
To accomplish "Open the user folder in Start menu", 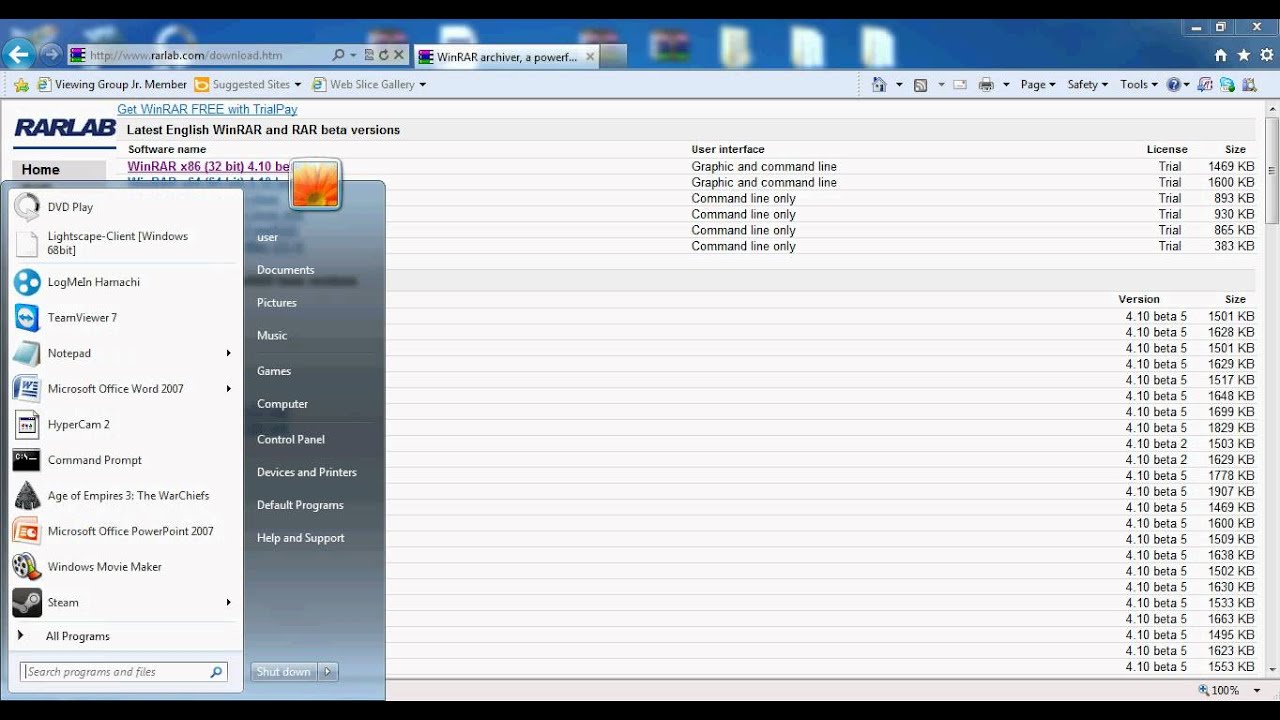I will pyautogui.click(x=267, y=238).
